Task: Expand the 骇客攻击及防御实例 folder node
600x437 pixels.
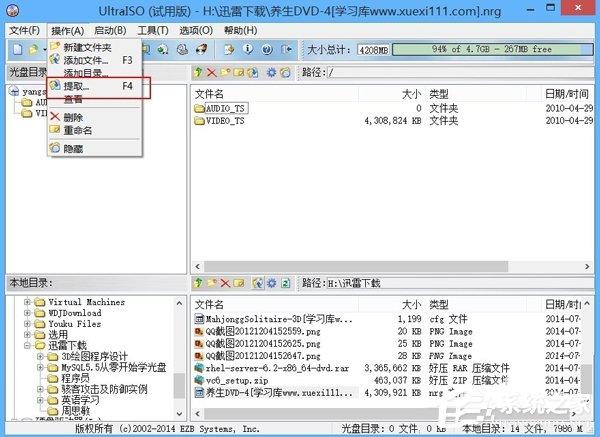Action: tap(40, 389)
